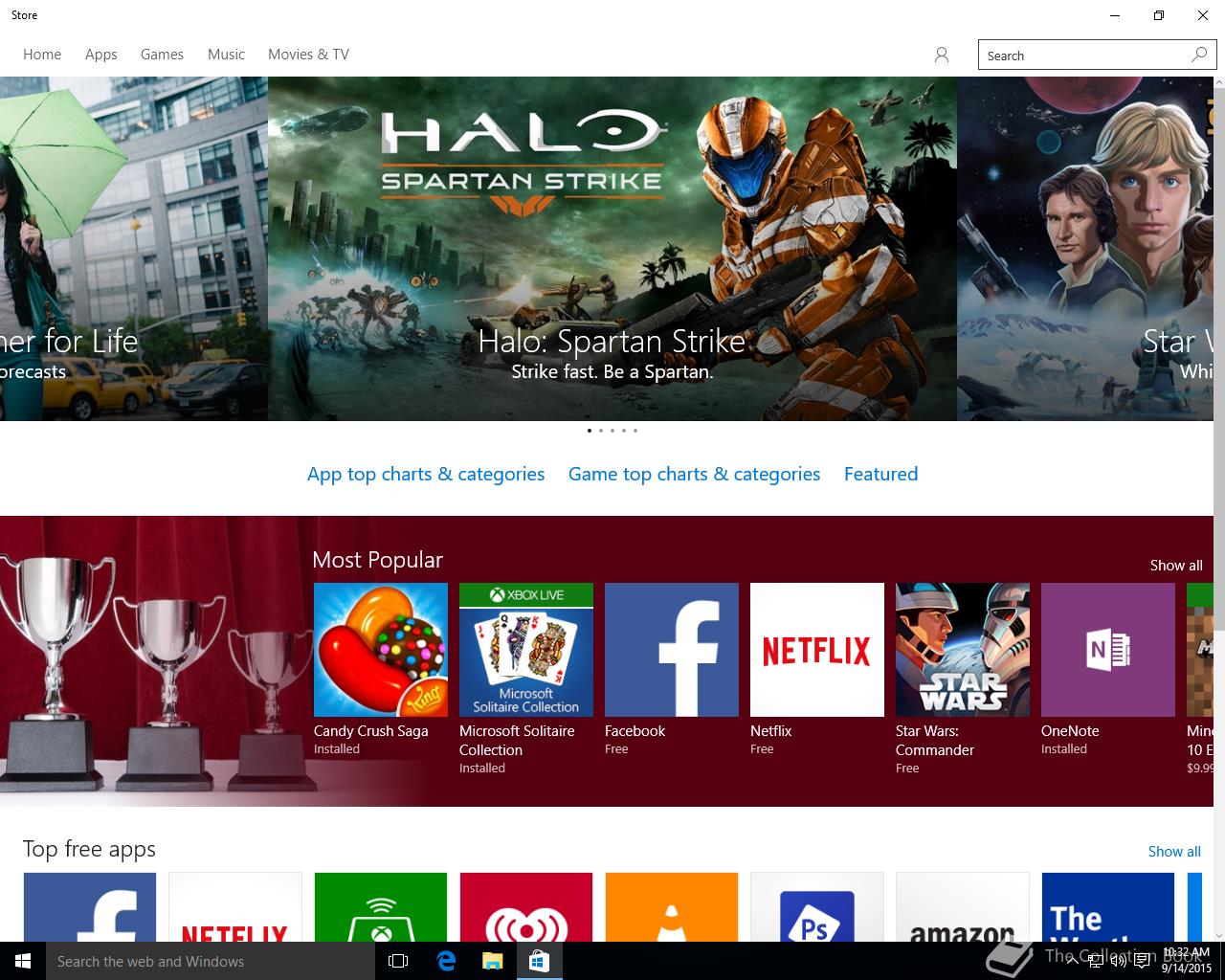This screenshot has width=1225, height=980.
Task: Open App top charts & categories
Action: click(x=426, y=475)
